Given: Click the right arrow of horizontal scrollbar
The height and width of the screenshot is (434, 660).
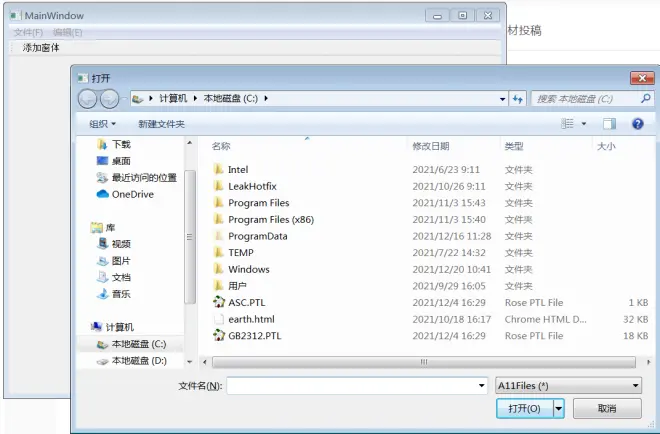Looking at the screenshot, I should pyautogui.click(x=649, y=362).
